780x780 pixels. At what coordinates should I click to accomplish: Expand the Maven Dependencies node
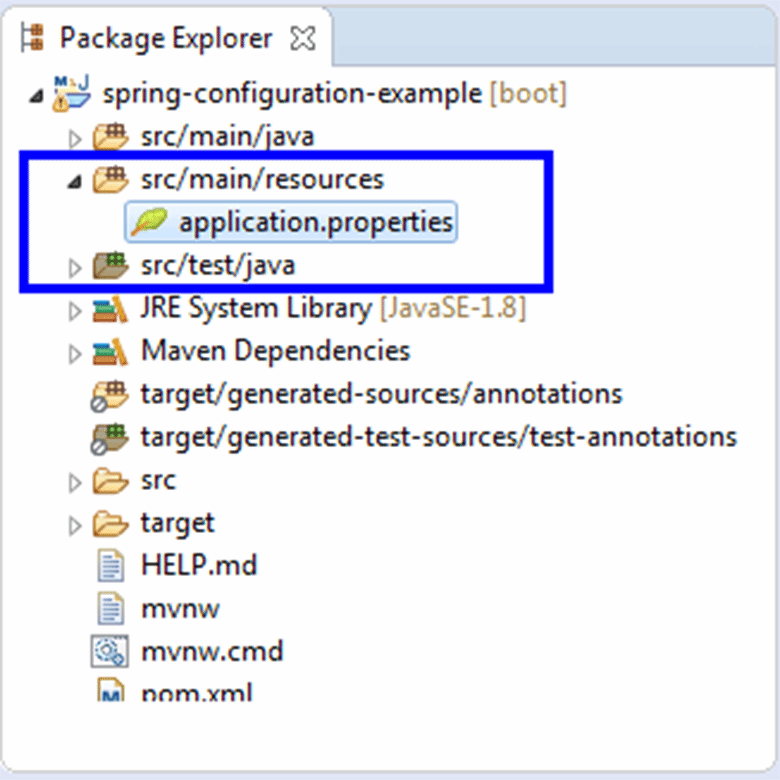[x=75, y=354]
